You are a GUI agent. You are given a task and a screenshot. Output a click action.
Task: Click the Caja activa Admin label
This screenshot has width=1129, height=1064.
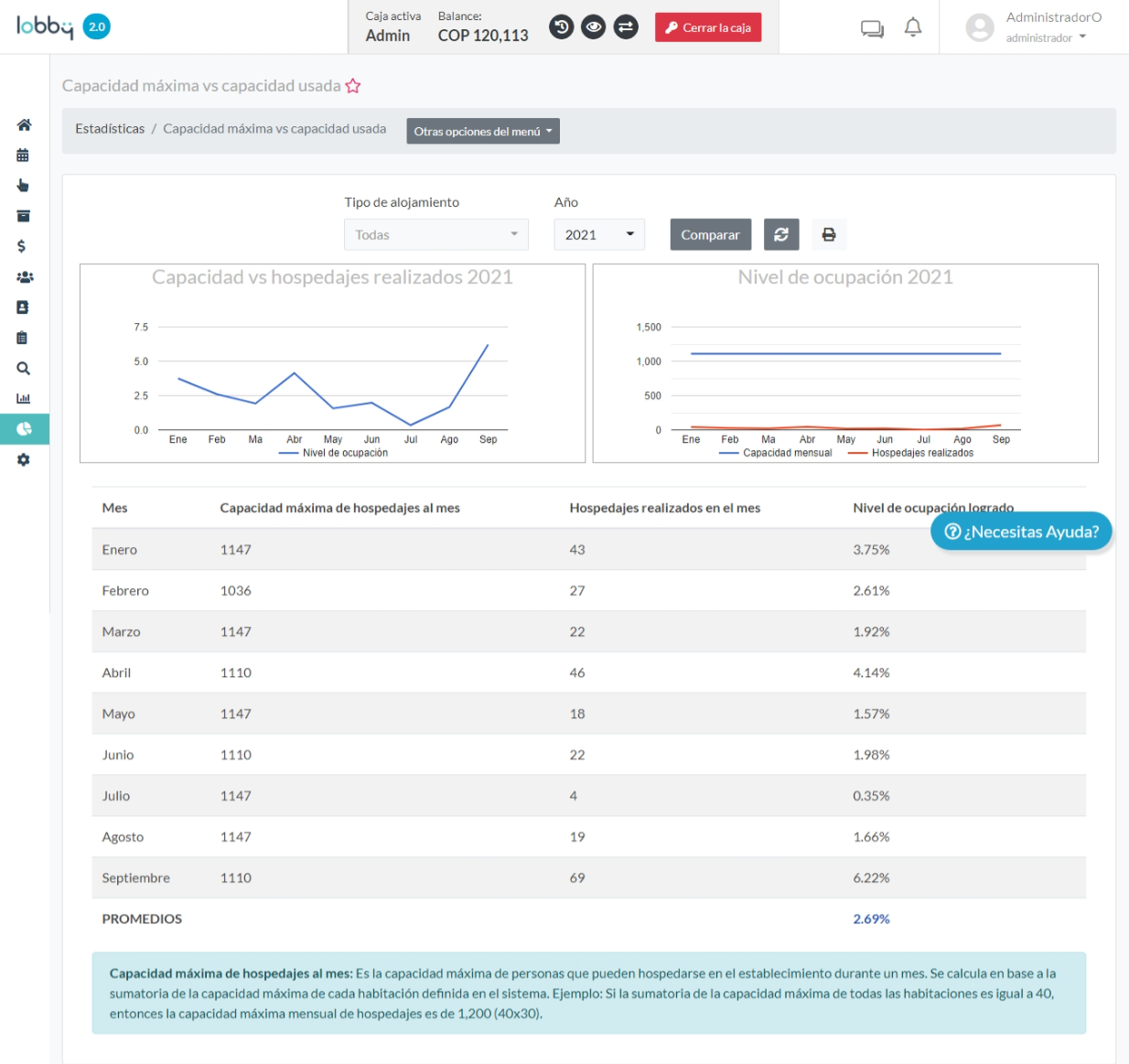tap(392, 27)
